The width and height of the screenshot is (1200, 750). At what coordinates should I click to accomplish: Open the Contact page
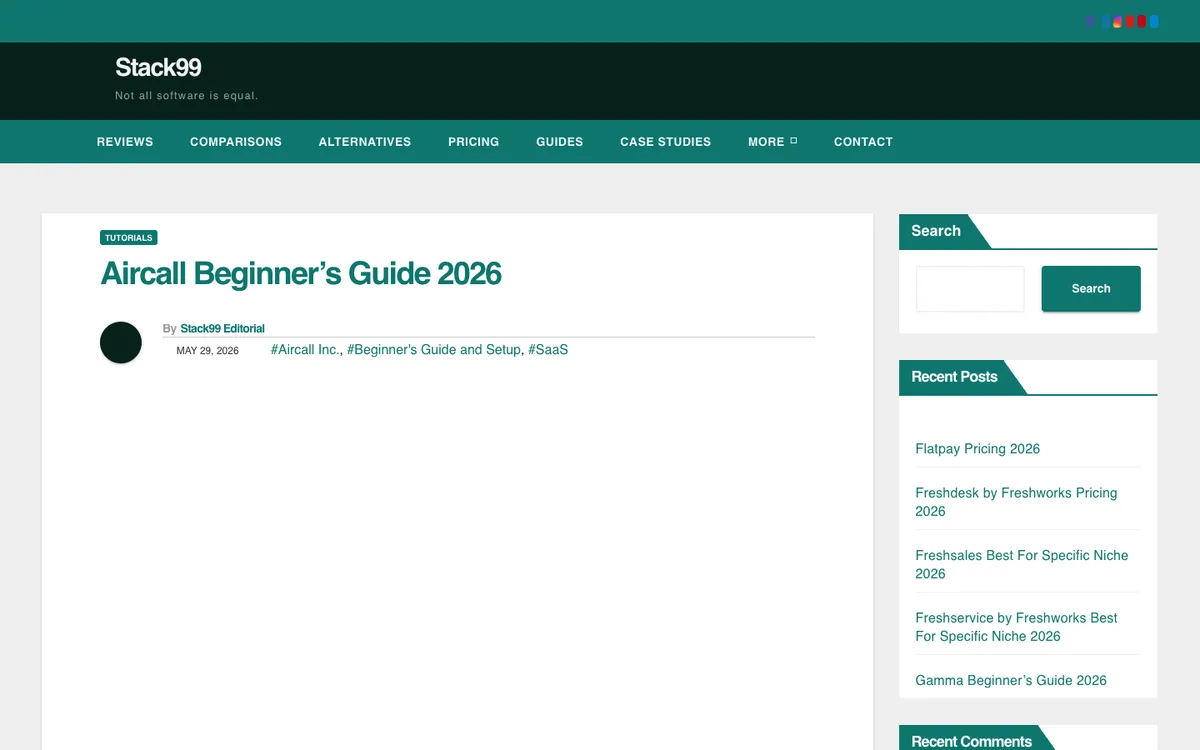click(863, 142)
